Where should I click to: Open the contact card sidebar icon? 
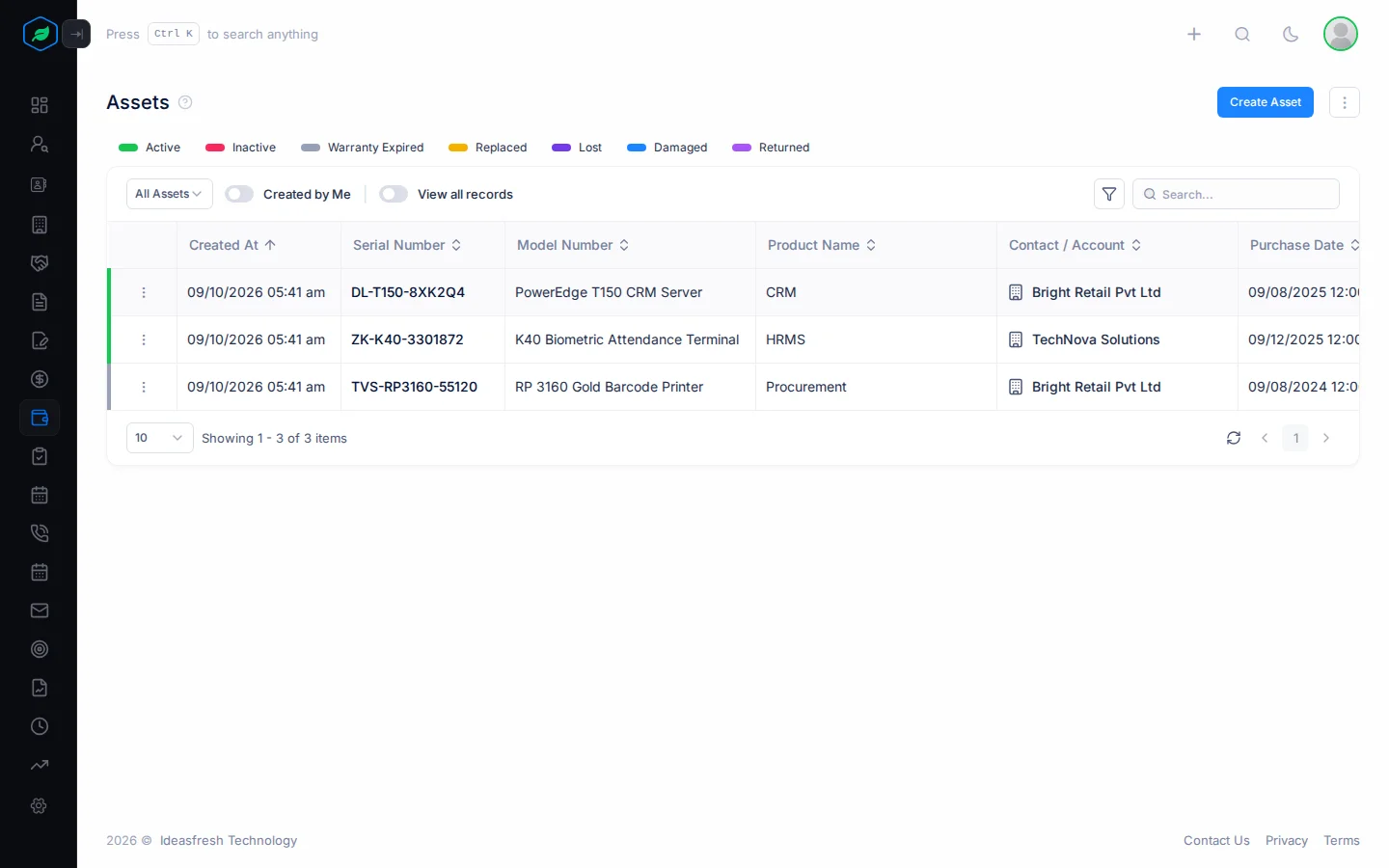[x=40, y=184]
